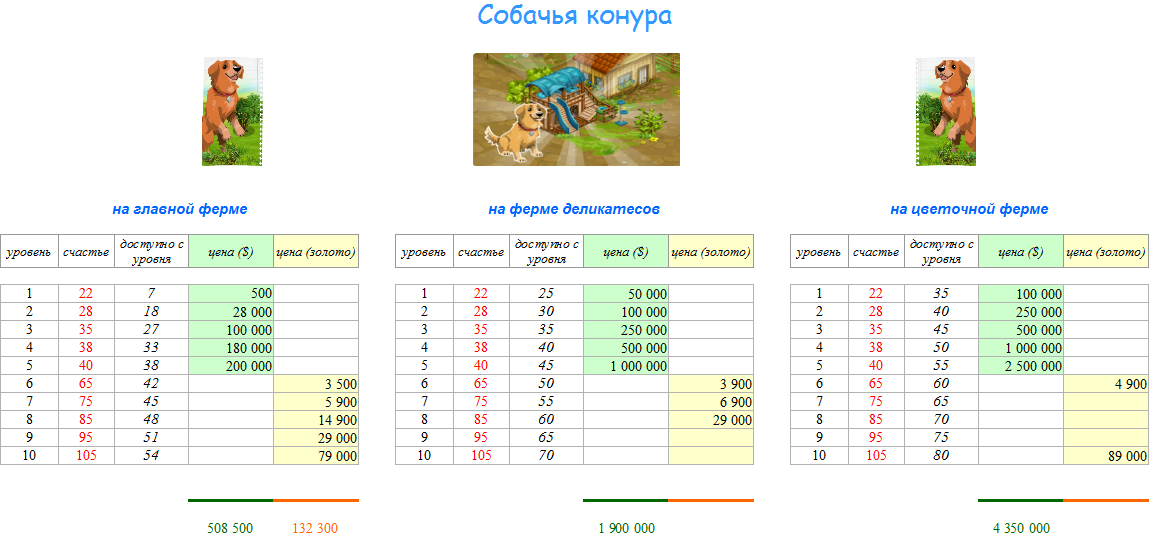Viewport: 1154px width, 549px height.
Task: Select level number '6' in flower farm table
Action: coord(819,383)
